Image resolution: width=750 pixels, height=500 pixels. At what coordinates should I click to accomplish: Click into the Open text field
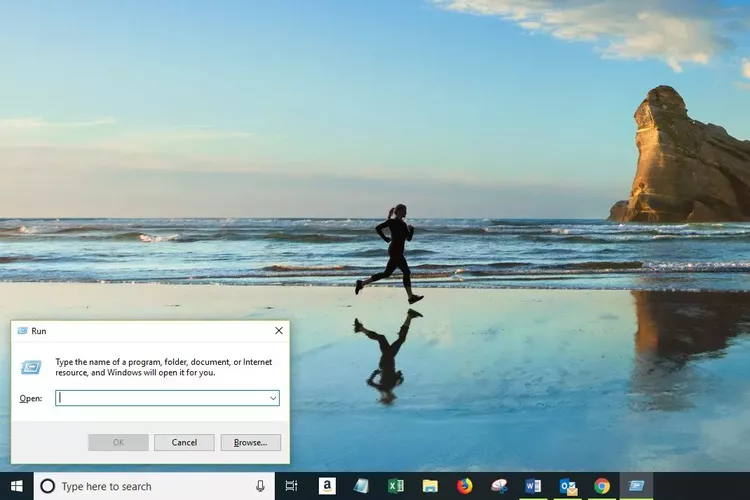167,398
